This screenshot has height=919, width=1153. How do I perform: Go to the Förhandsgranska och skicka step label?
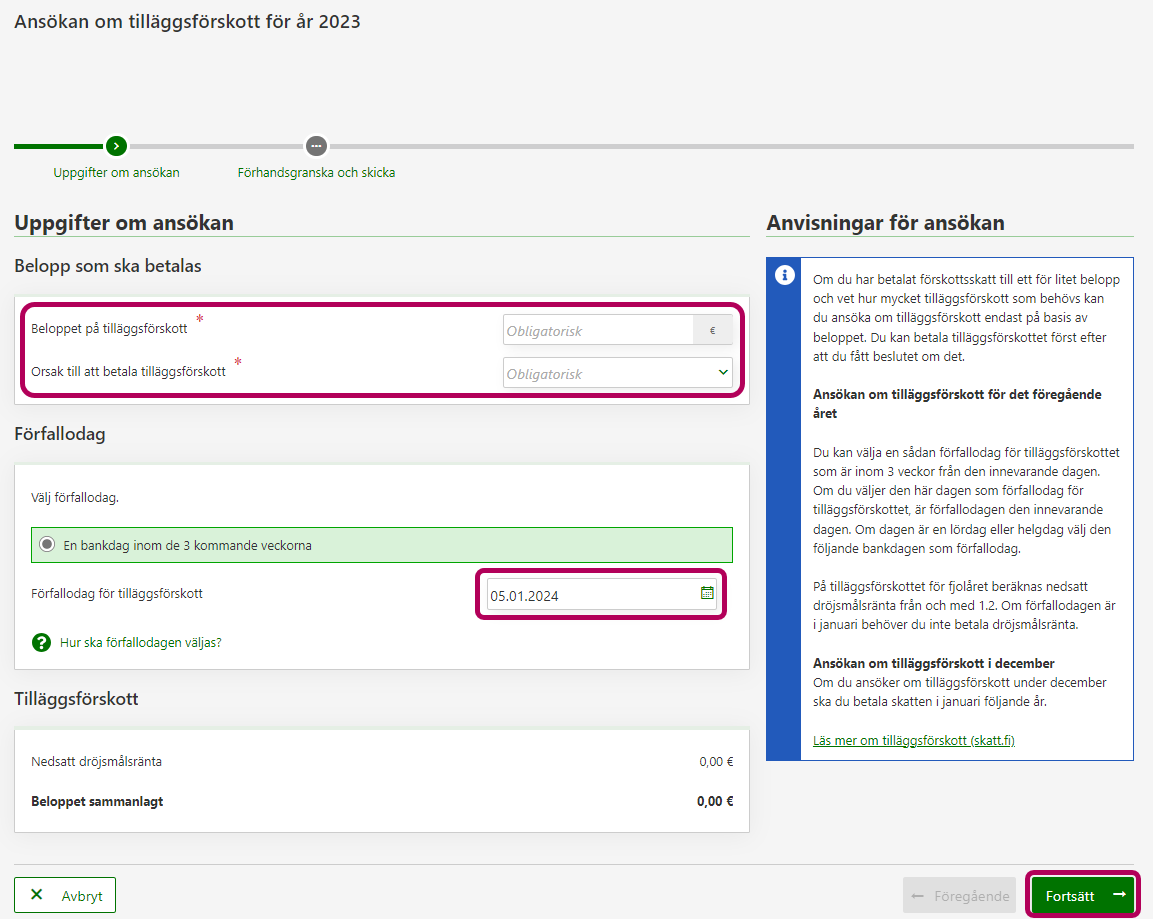316,173
